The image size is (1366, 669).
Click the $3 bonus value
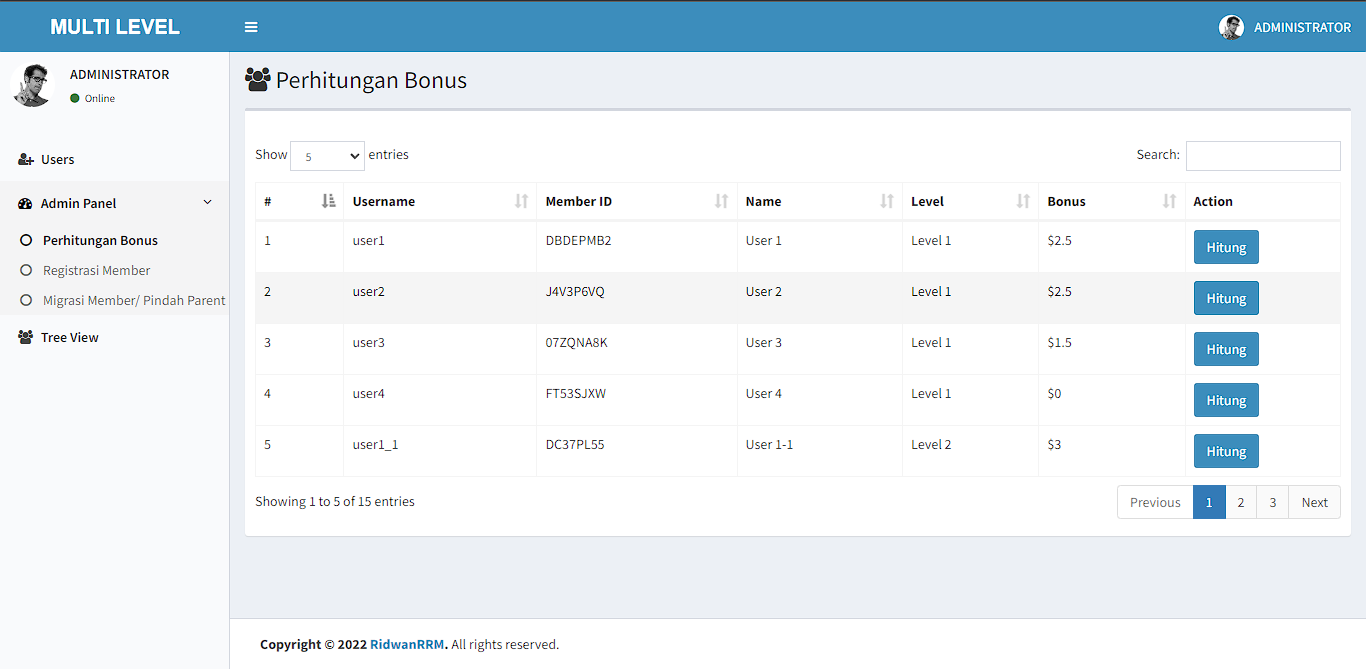(x=1054, y=444)
